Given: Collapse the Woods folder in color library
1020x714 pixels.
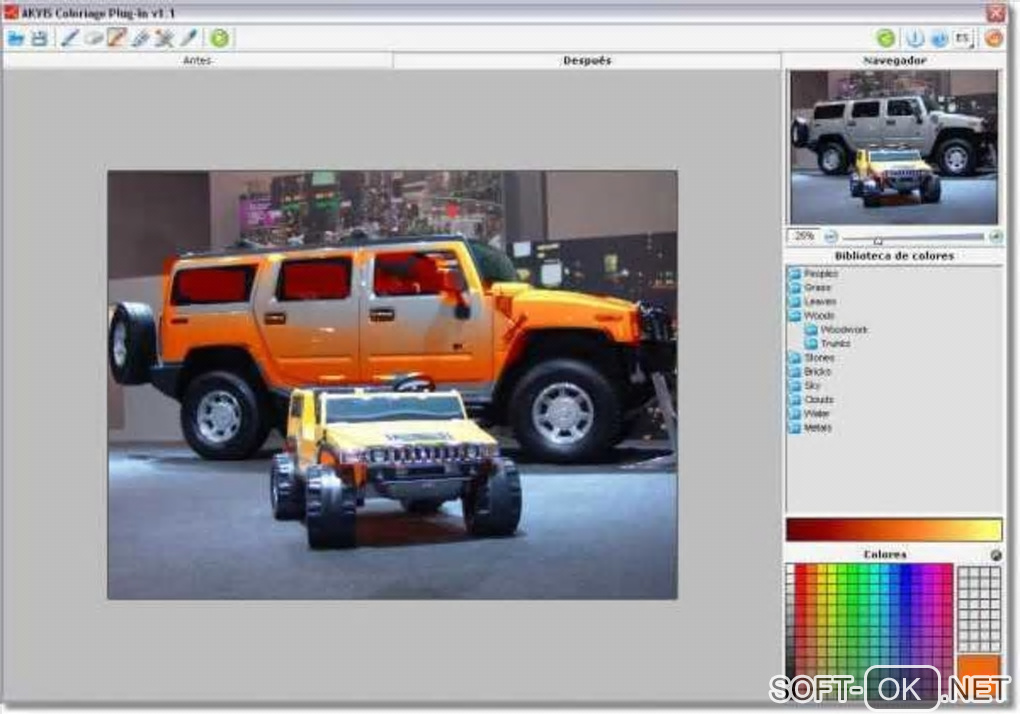Looking at the screenshot, I should (811, 316).
